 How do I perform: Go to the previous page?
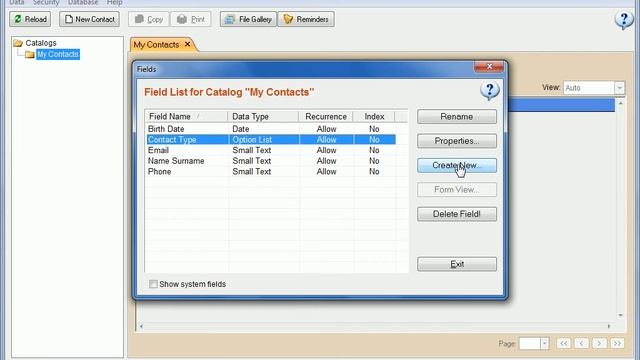point(582,343)
